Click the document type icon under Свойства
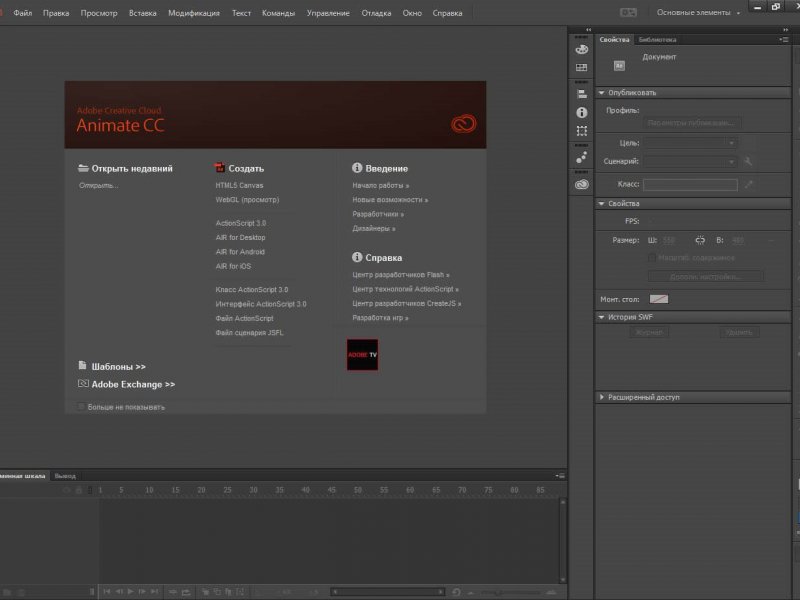 (x=619, y=65)
